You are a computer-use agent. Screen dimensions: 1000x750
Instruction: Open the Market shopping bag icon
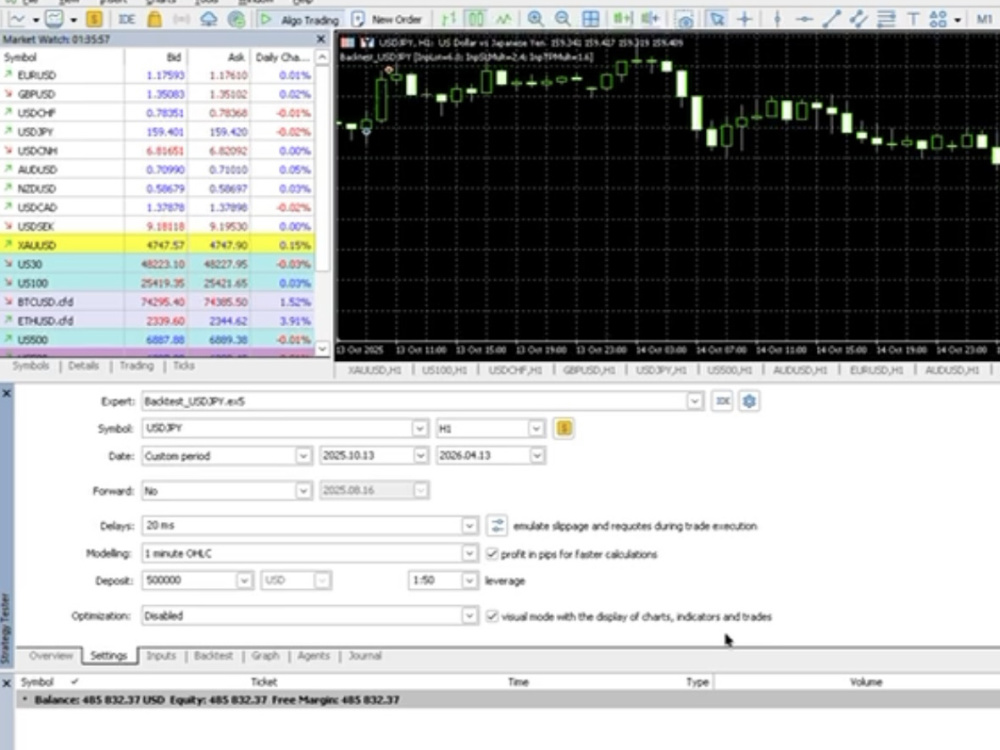pos(154,19)
